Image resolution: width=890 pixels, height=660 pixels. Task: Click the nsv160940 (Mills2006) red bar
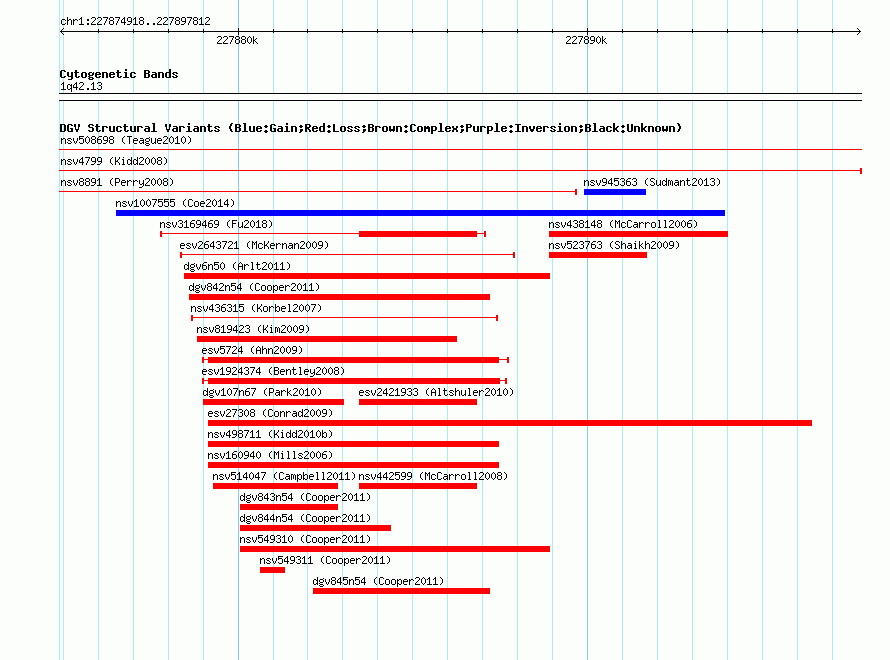pyautogui.click(x=354, y=465)
